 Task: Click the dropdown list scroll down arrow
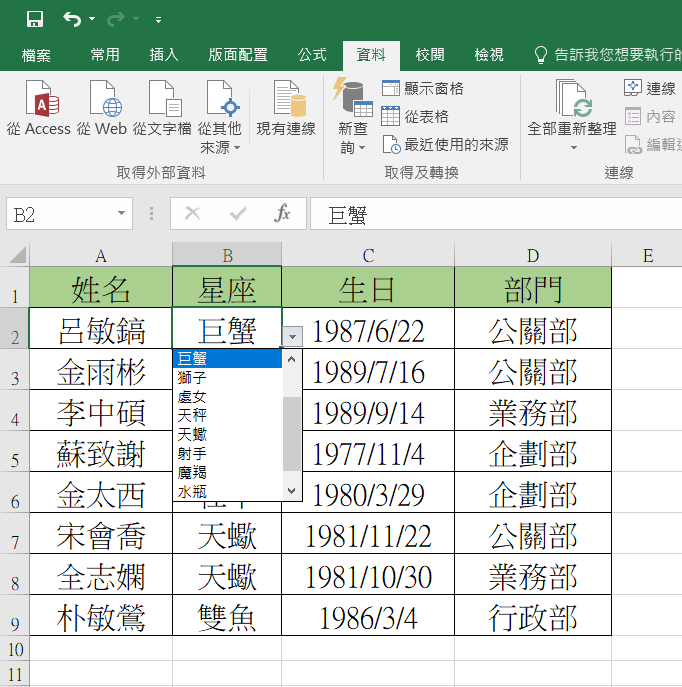point(292,491)
